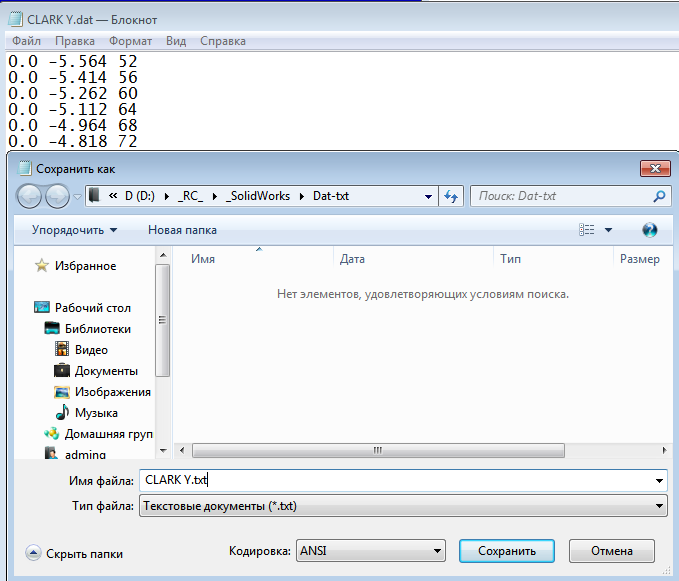This screenshot has width=679, height=581.
Task: Click the Notepad icon in dialog title
Action: click(x=24, y=168)
